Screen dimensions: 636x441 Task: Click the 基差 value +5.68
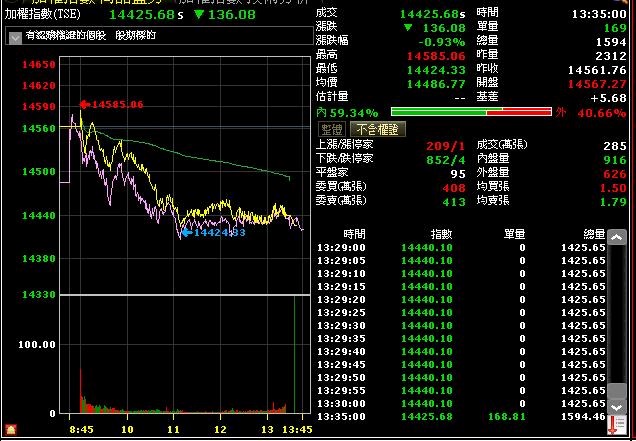click(x=608, y=98)
